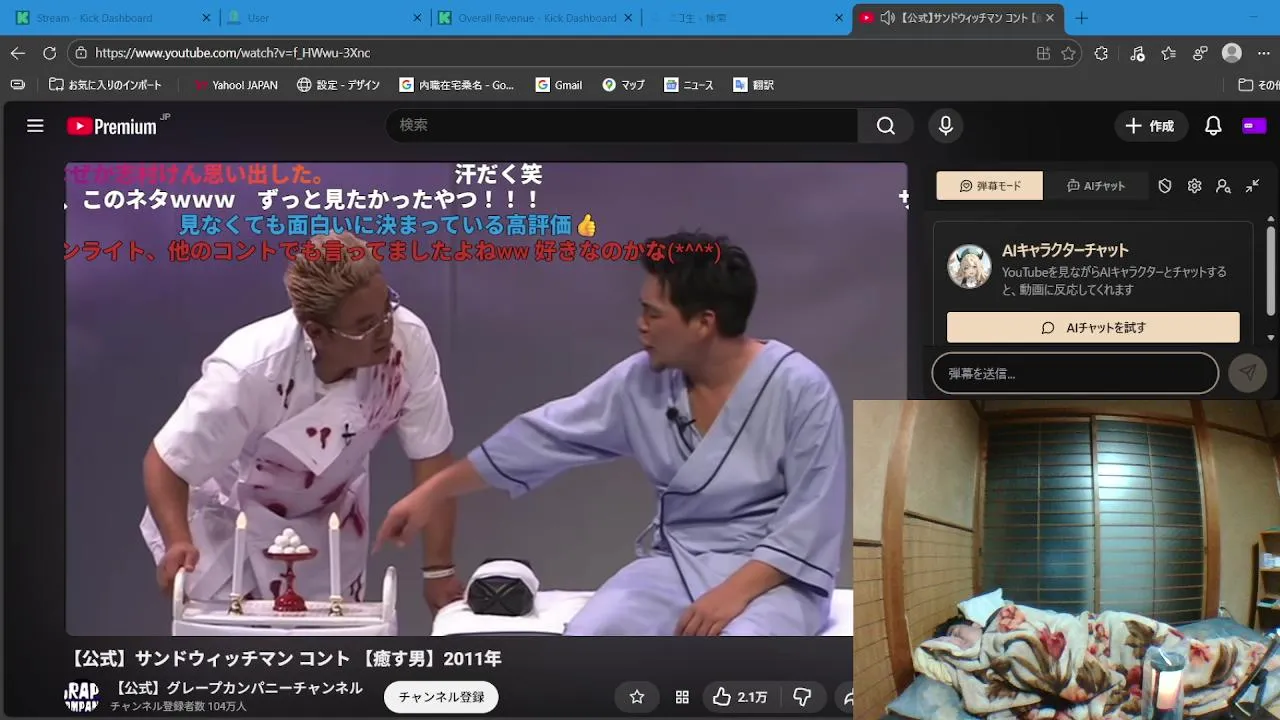Image resolution: width=1280 pixels, height=720 pixels.
Task: Dislike the video with thumbs-down
Action: (x=802, y=697)
